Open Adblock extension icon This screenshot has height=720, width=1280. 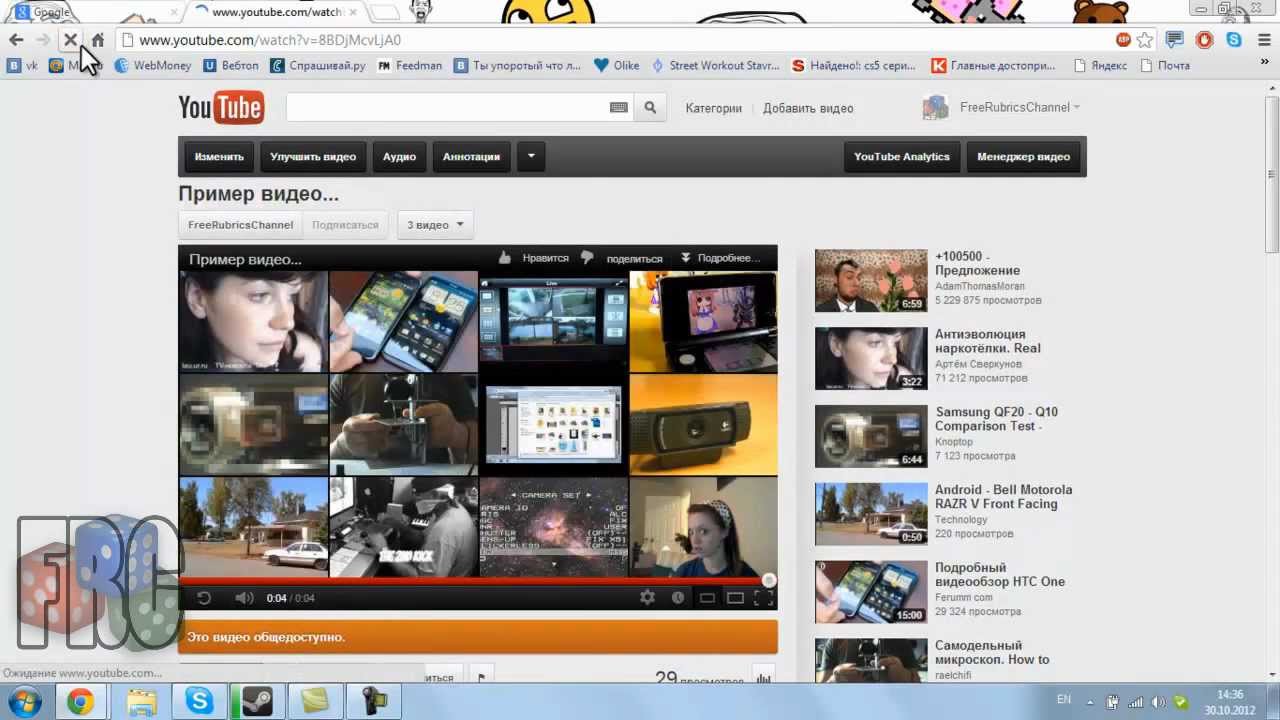tap(1124, 40)
